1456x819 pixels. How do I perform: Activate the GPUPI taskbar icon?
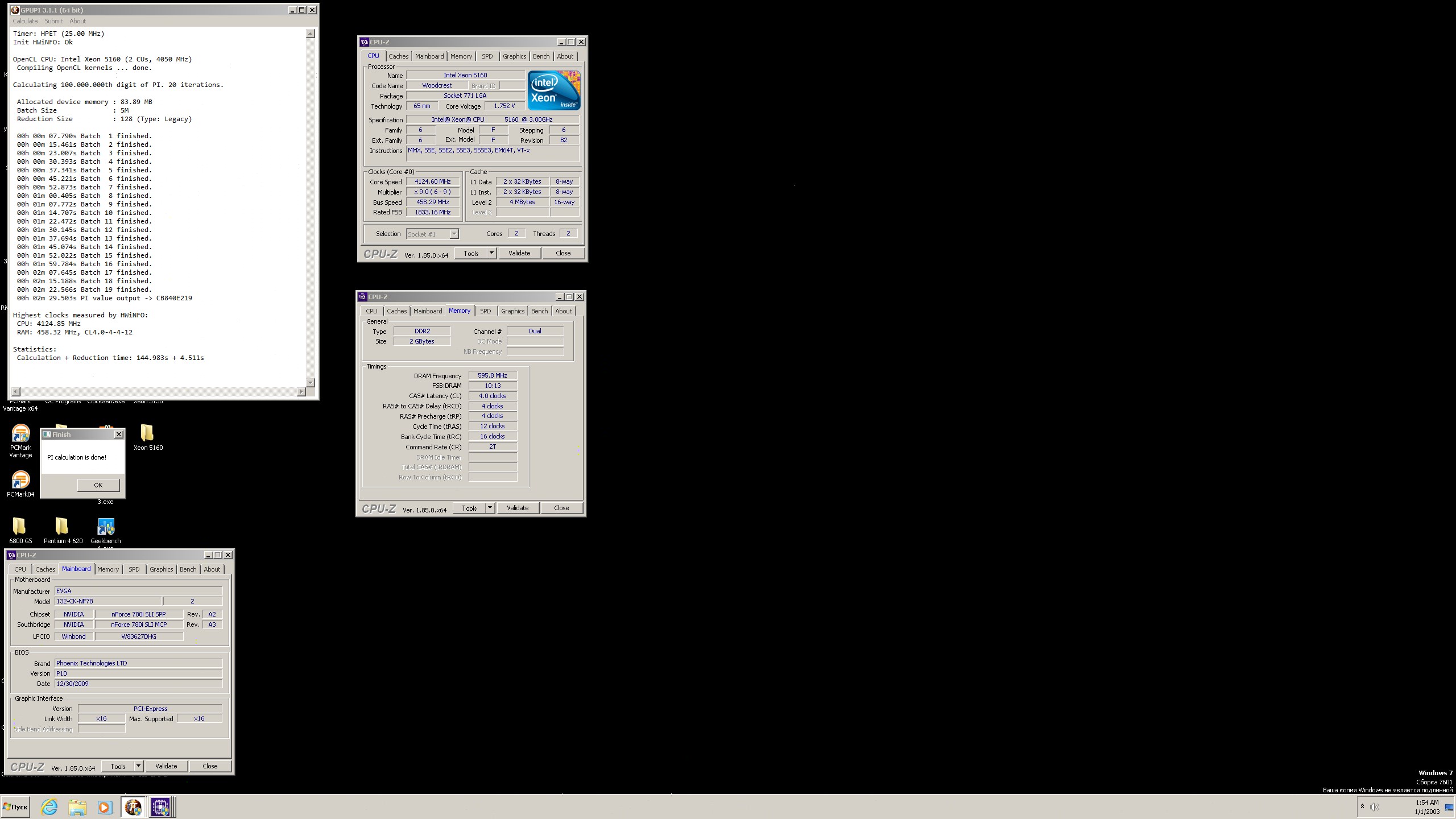(133, 806)
